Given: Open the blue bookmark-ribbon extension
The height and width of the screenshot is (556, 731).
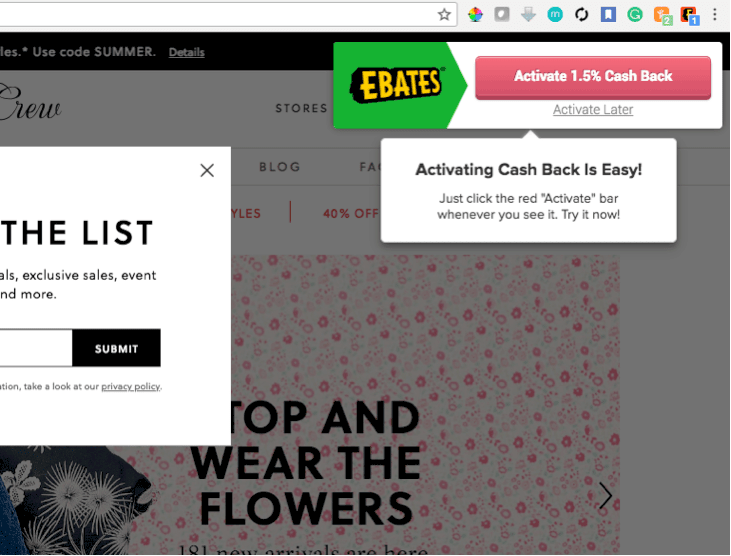Looking at the screenshot, I should pos(608,15).
